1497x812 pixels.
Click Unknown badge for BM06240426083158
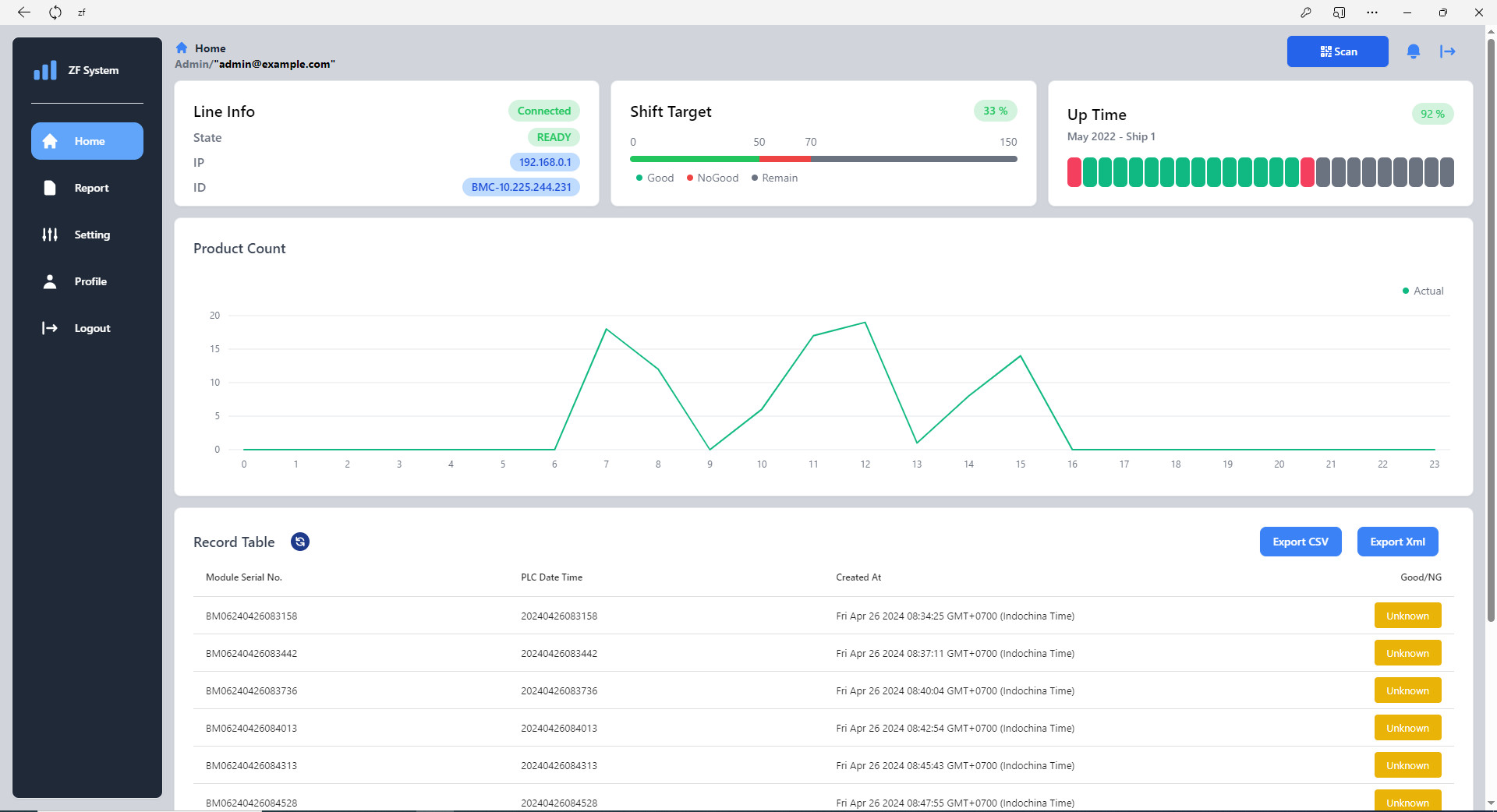(1407, 616)
